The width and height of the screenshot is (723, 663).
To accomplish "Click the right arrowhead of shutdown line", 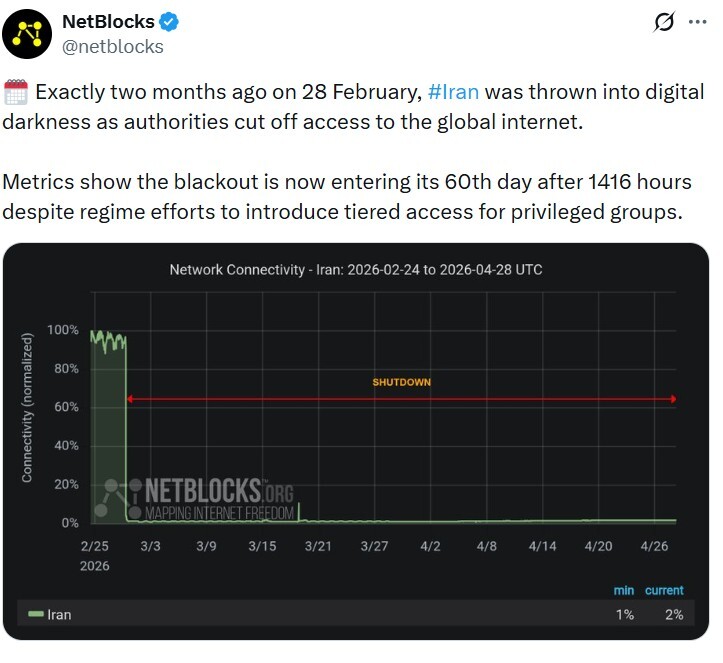I will pyautogui.click(x=673, y=399).
